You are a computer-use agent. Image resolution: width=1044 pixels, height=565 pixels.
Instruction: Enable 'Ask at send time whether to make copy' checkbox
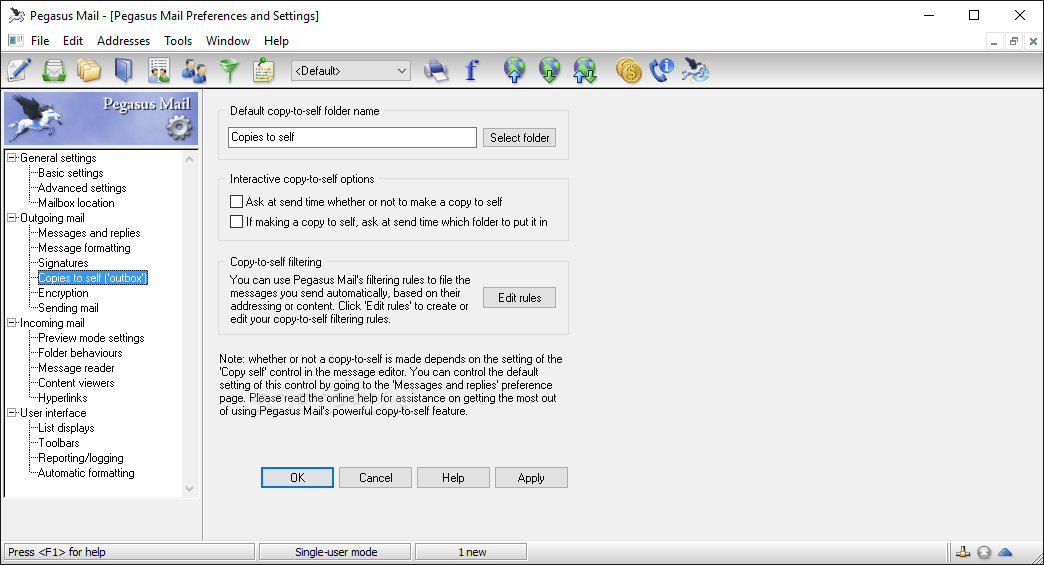click(236, 202)
